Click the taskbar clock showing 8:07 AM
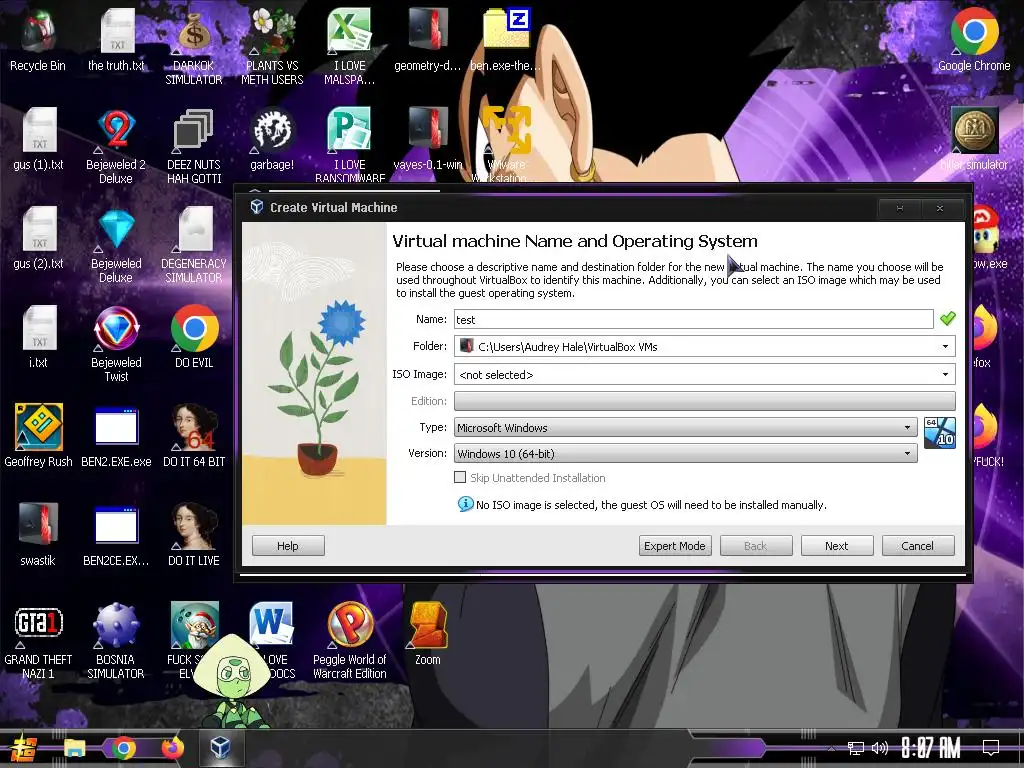This screenshot has width=1024, height=768. [931, 748]
